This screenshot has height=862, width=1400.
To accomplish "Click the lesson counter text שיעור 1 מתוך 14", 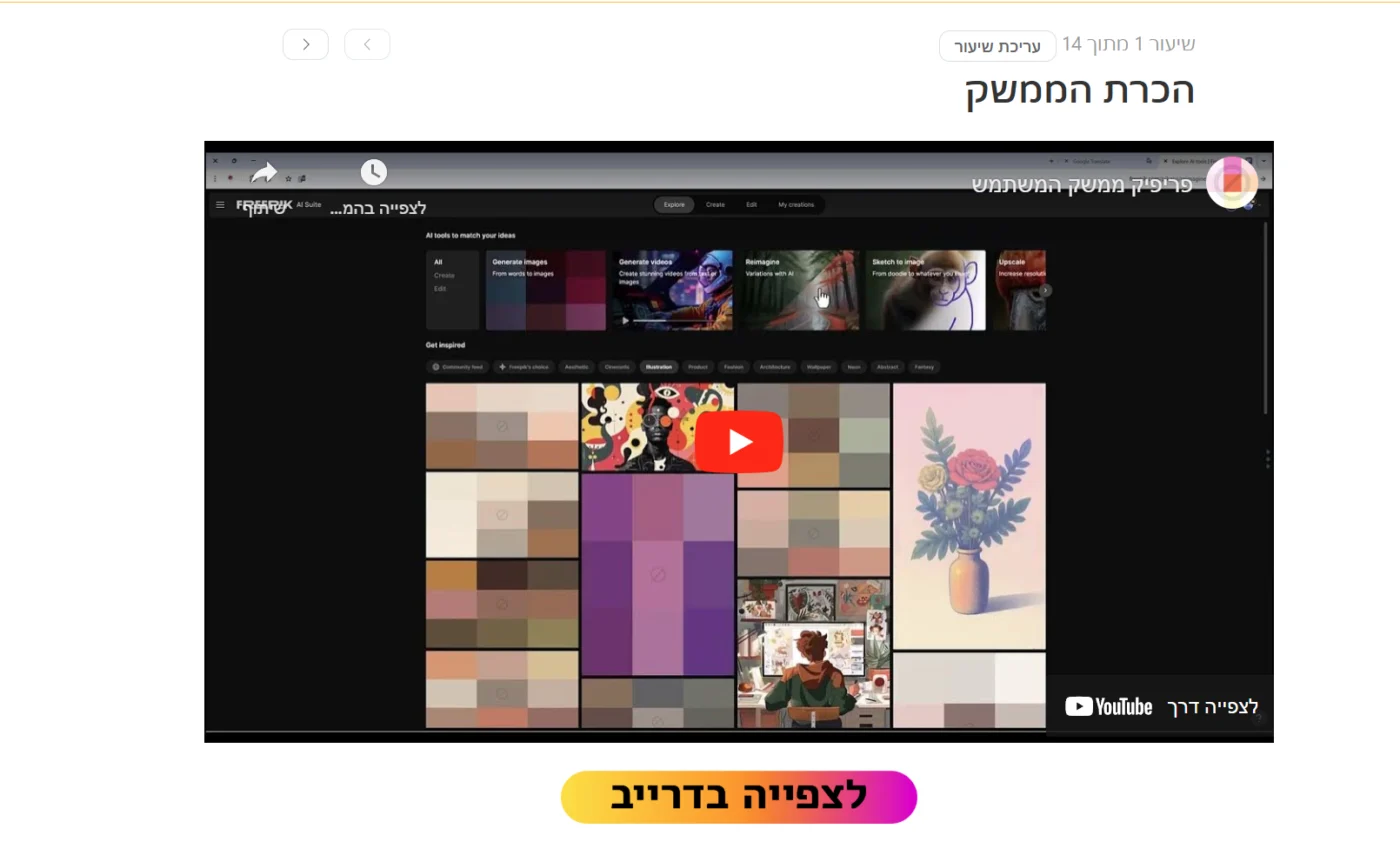I will pyautogui.click(x=1128, y=44).
